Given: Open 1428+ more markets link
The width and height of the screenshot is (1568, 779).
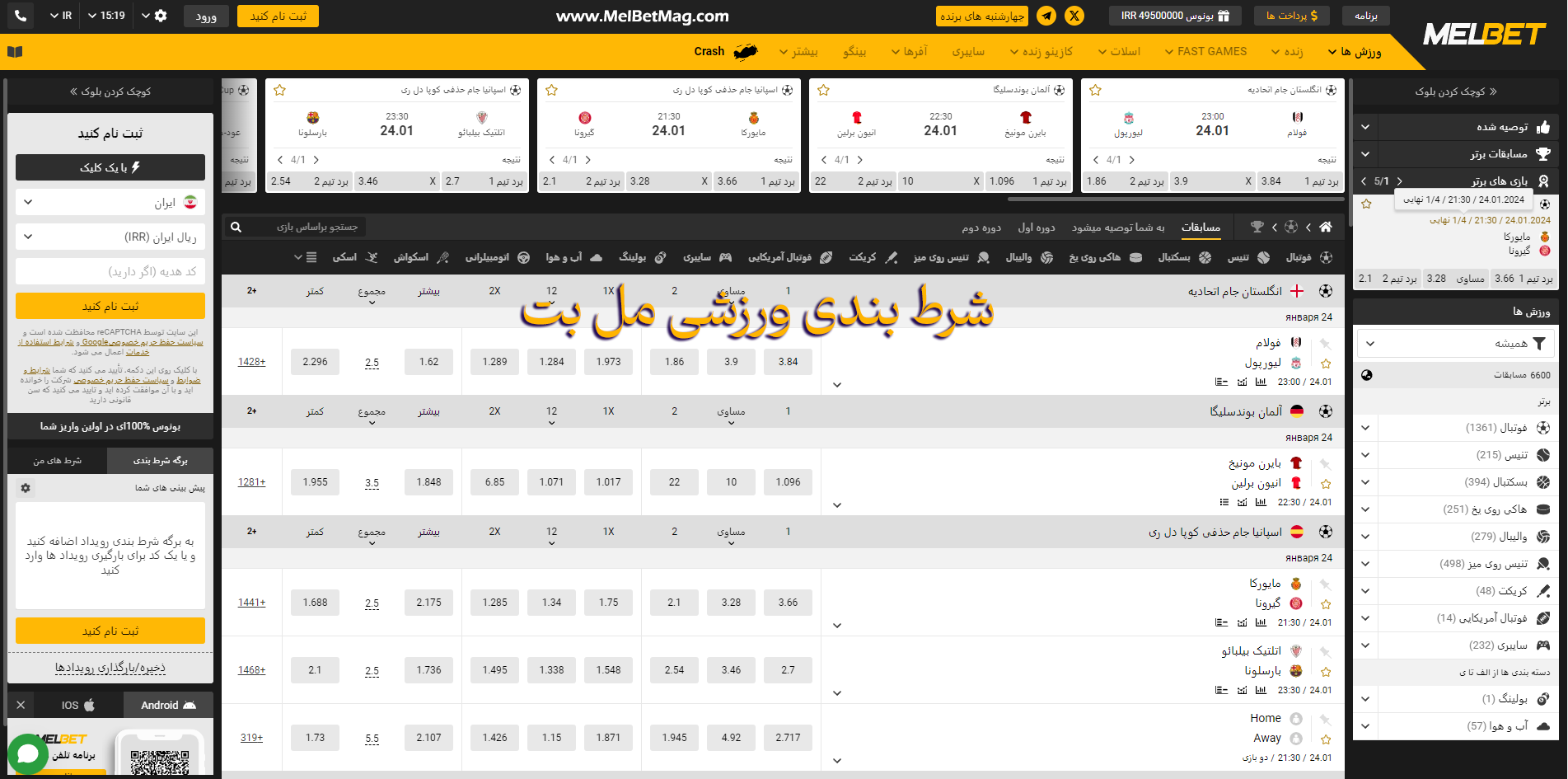Looking at the screenshot, I should [x=252, y=362].
